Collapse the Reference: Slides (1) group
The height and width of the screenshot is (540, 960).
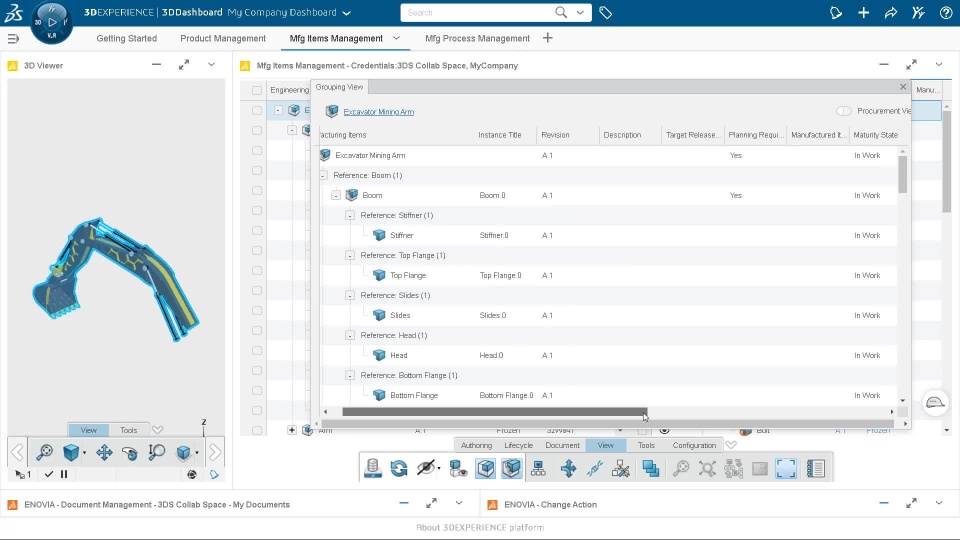pos(350,295)
